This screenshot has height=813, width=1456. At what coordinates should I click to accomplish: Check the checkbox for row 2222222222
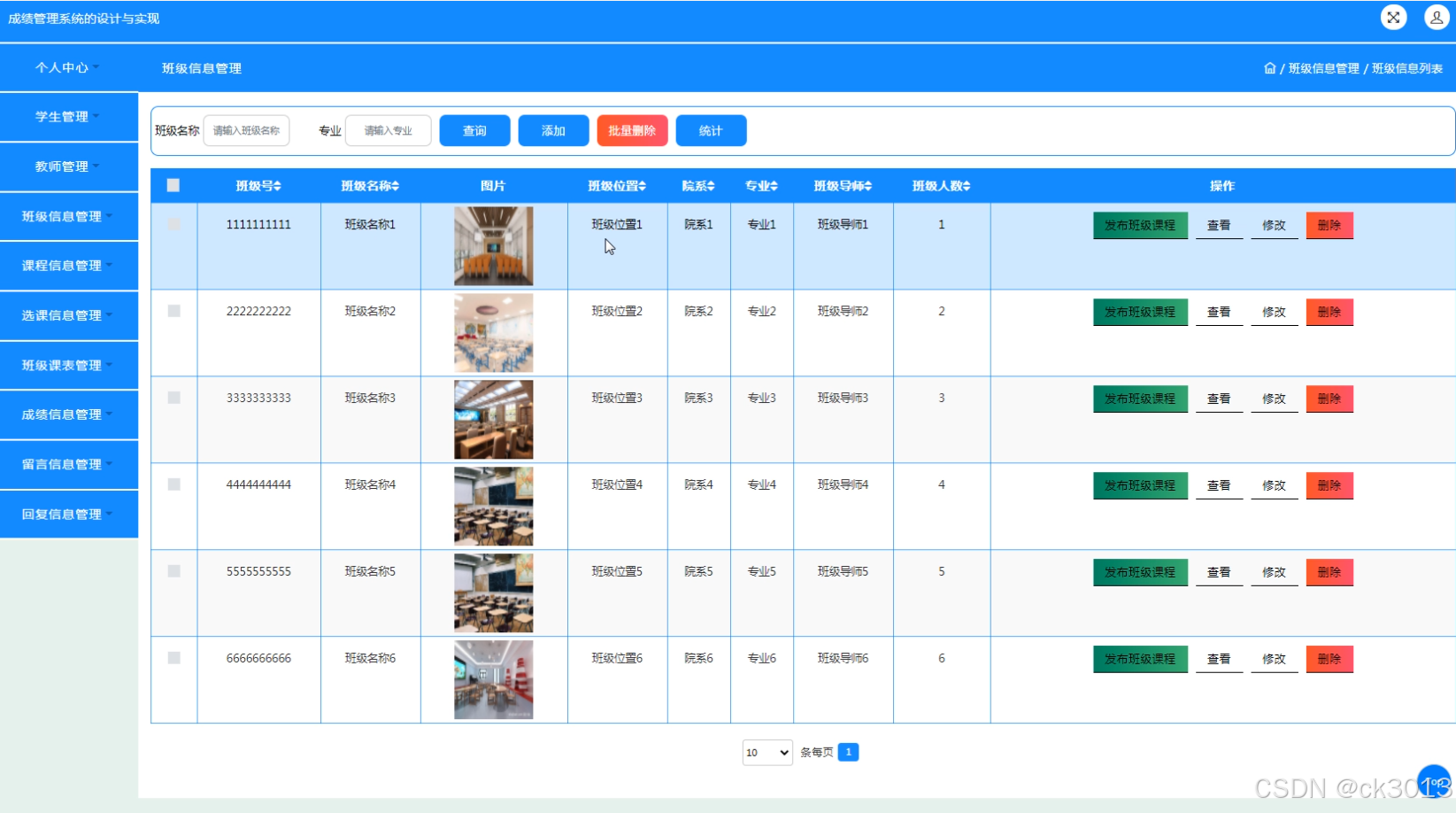point(174,311)
